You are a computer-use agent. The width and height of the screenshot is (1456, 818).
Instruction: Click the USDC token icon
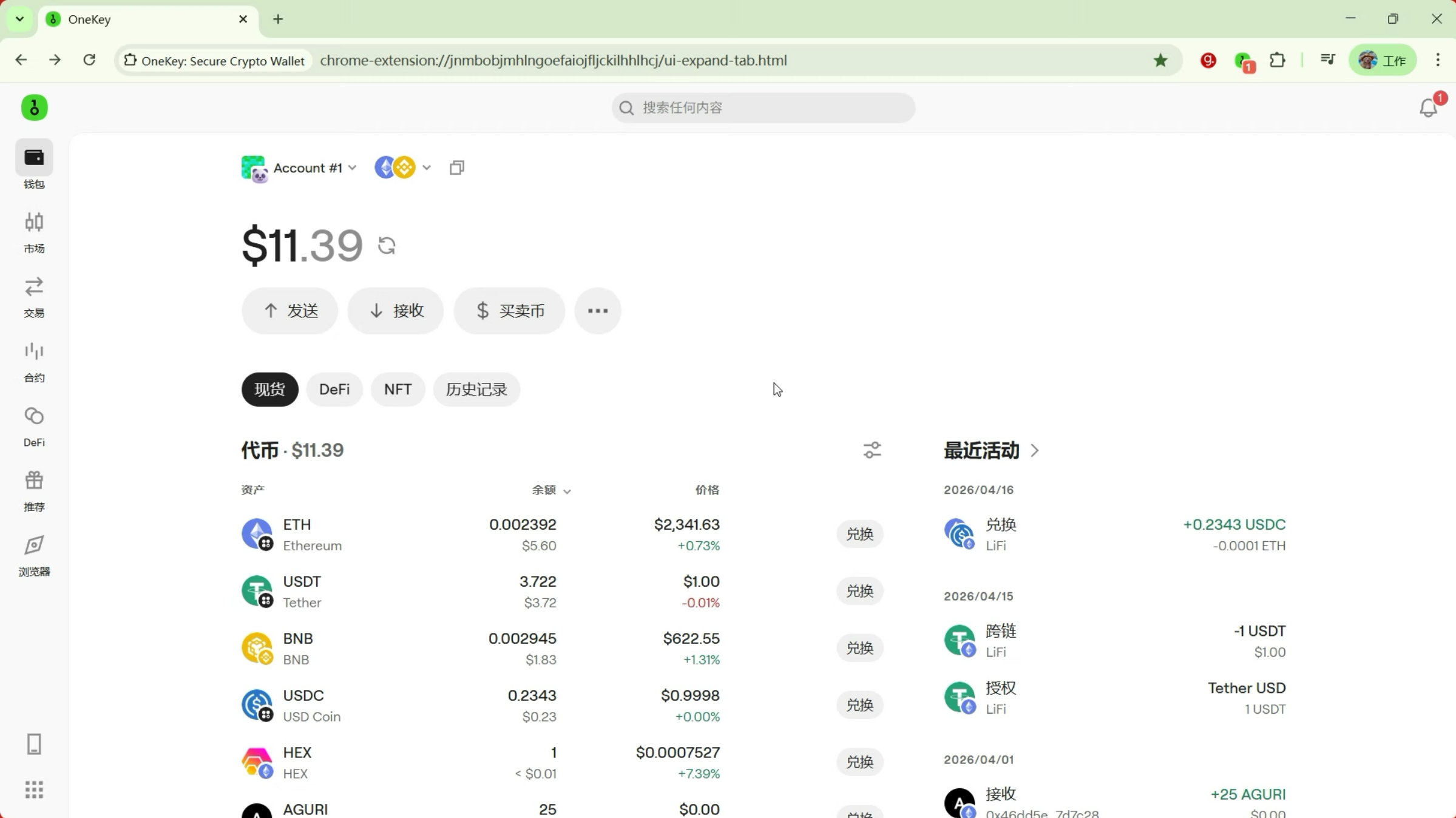(257, 705)
